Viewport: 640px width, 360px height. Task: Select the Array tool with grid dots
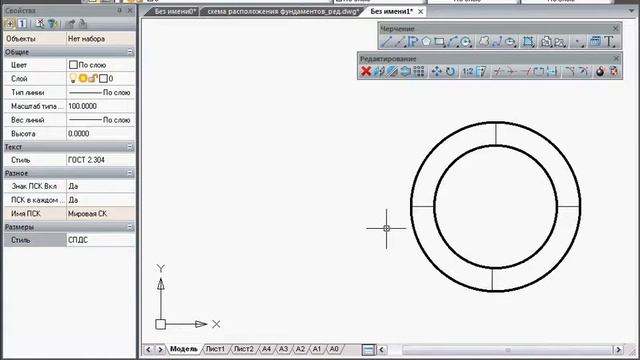tap(419, 71)
